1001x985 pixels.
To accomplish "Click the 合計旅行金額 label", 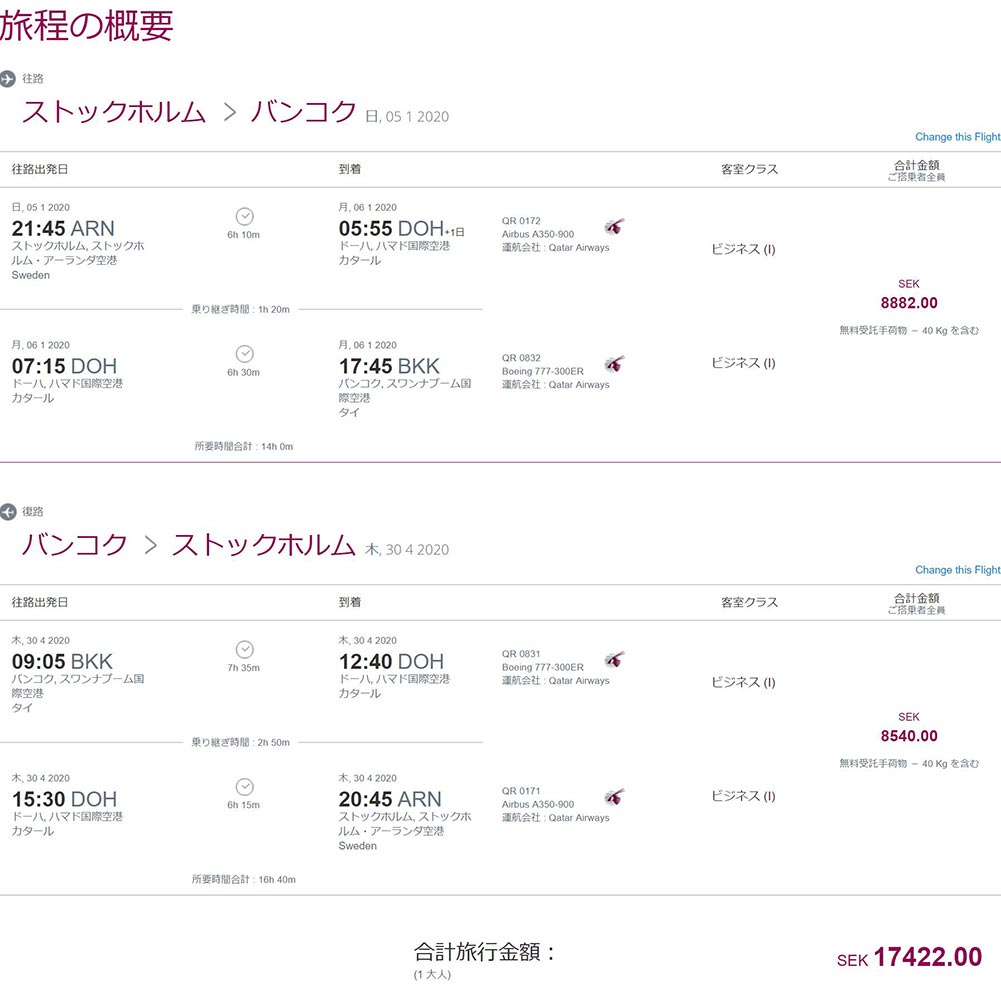I will [485, 952].
